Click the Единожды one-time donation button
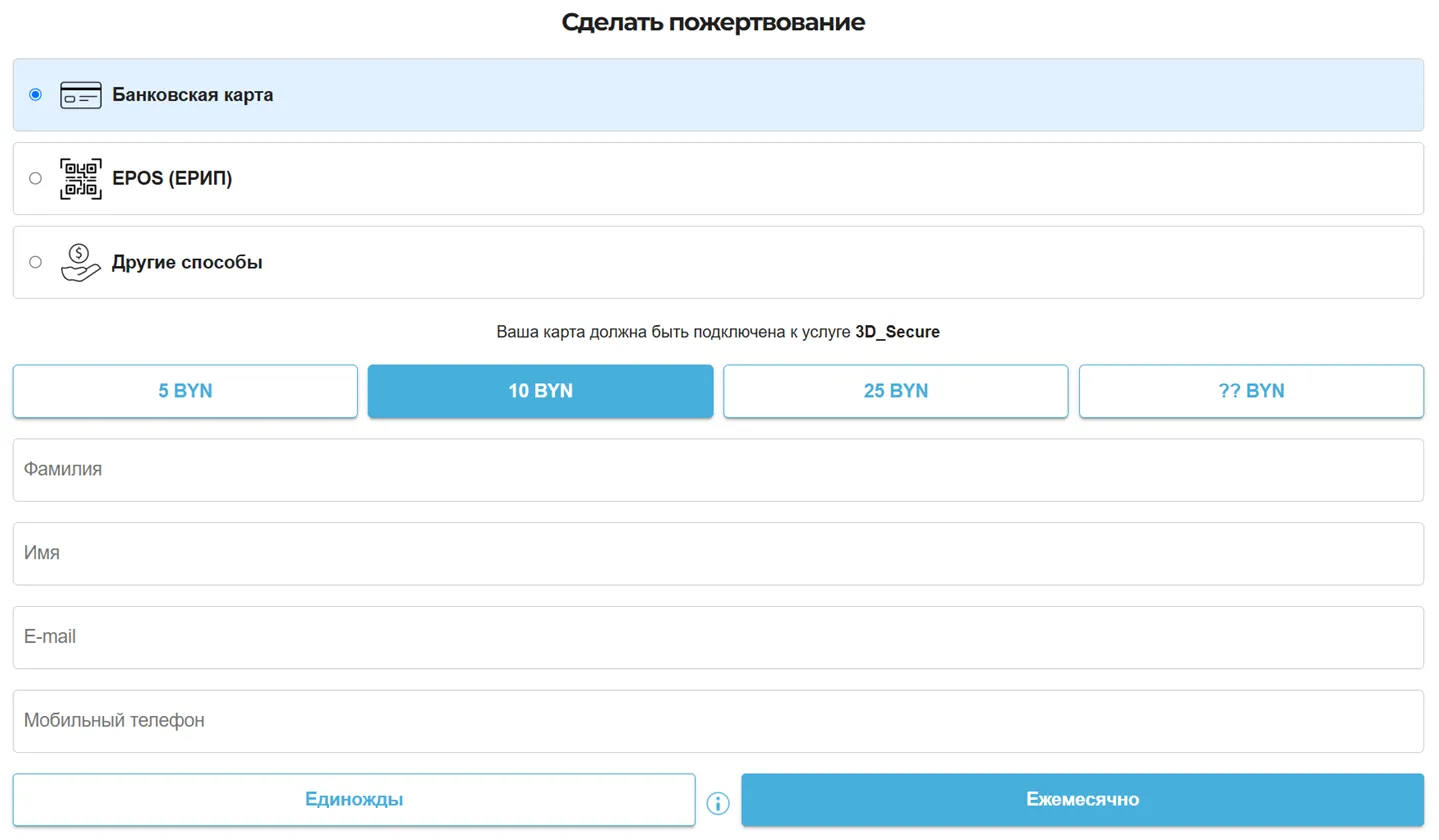Image resolution: width=1439 pixels, height=840 pixels. pos(352,799)
